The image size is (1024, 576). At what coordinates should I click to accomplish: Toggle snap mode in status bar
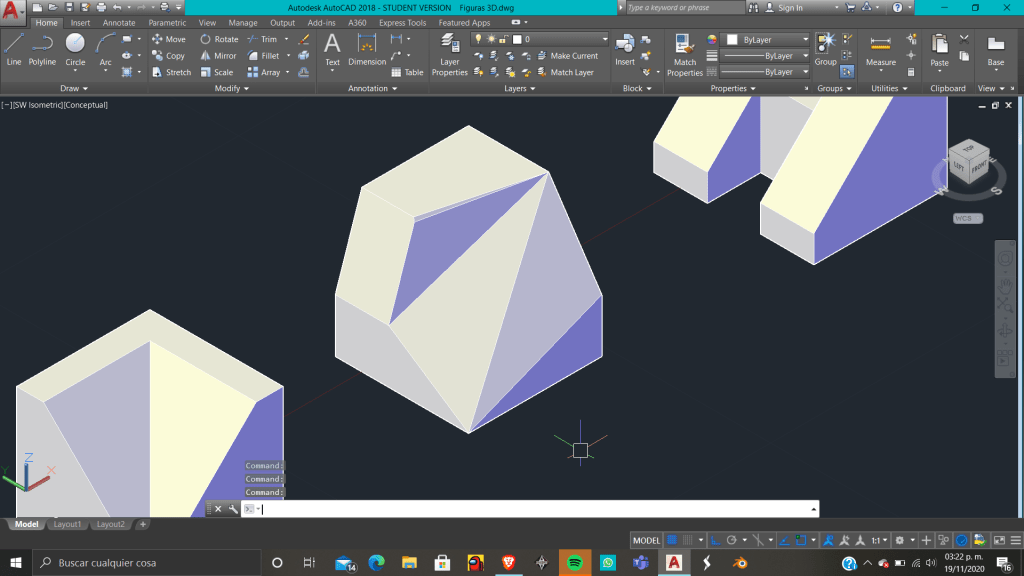[x=689, y=540]
